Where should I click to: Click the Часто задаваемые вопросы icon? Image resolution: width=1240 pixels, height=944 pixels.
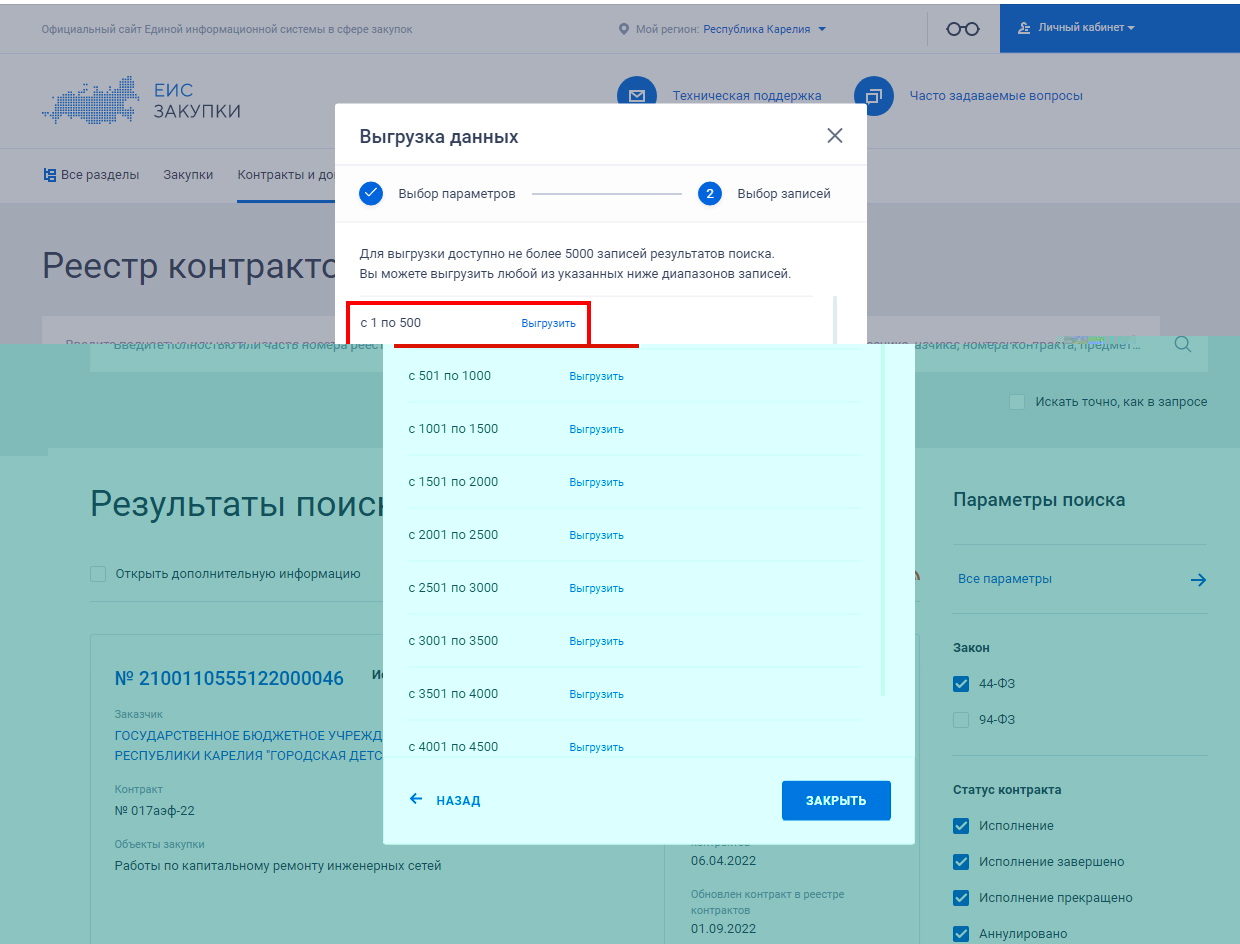point(874,96)
